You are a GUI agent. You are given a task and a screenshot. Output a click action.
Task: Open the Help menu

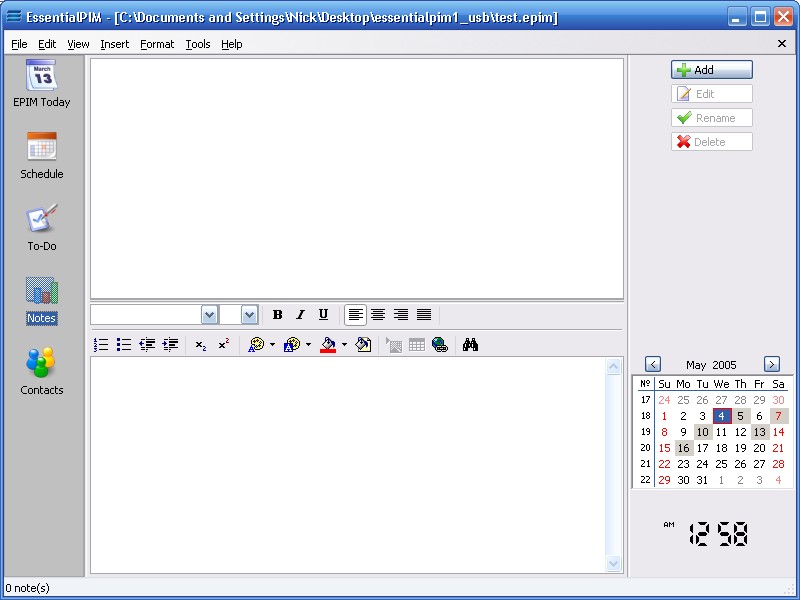click(x=232, y=44)
